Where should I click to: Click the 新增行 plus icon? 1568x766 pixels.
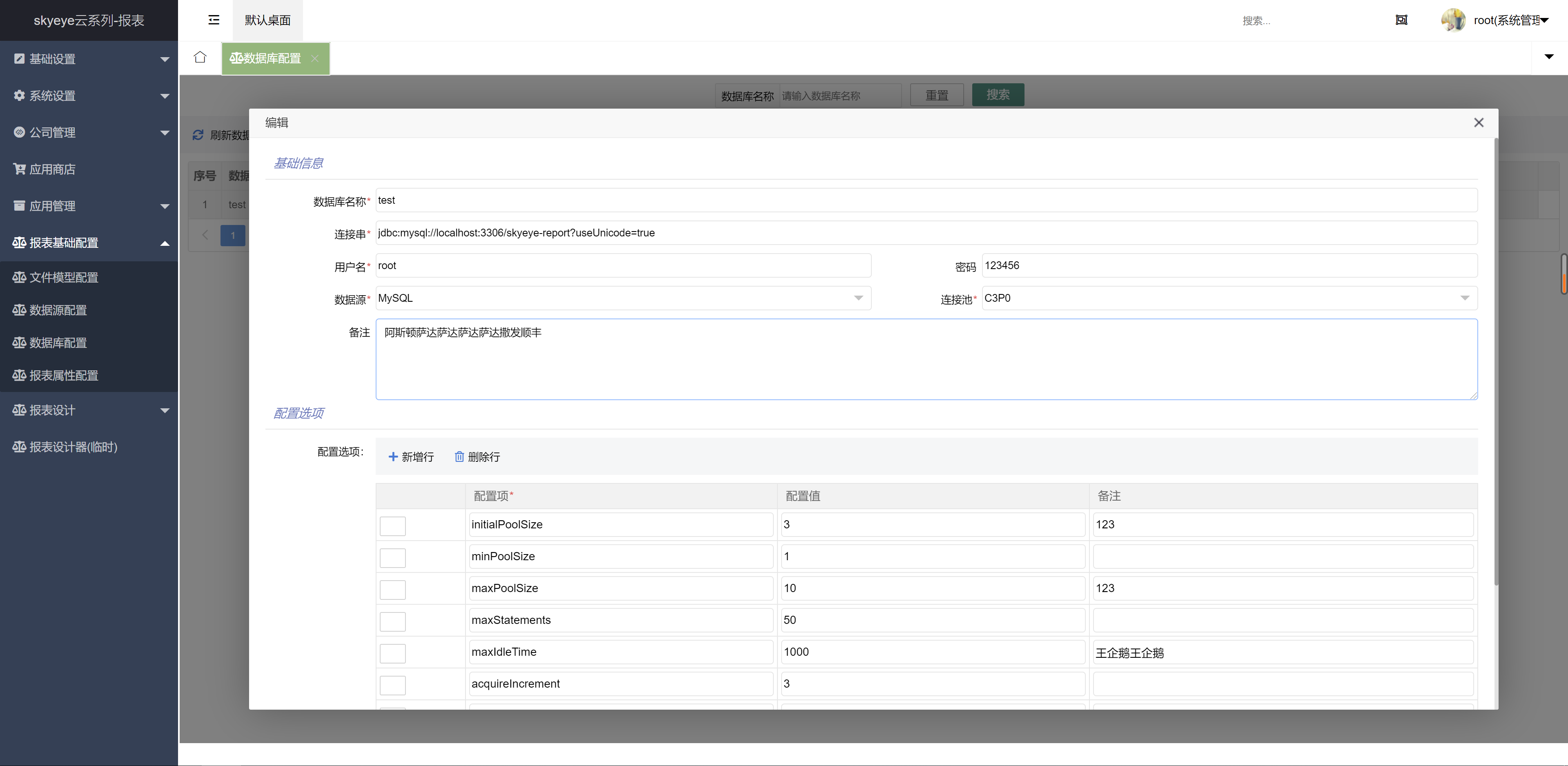[x=393, y=456]
